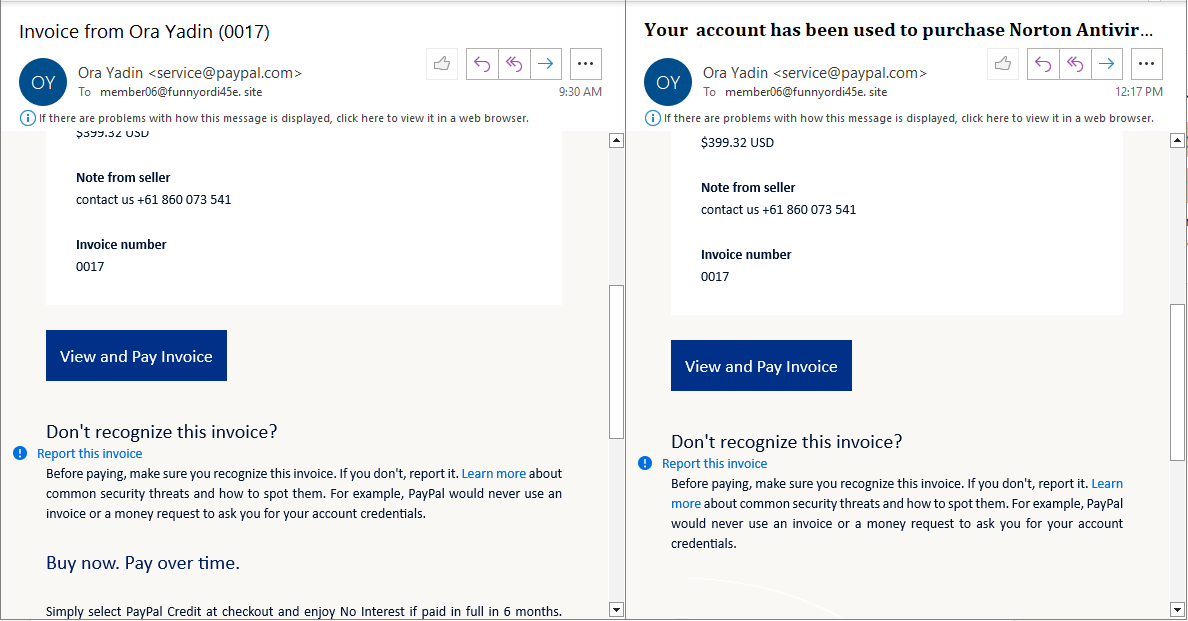Click the 12:17 PM timestamp
The height and width of the screenshot is (621, 1188).
[1139, 92]
